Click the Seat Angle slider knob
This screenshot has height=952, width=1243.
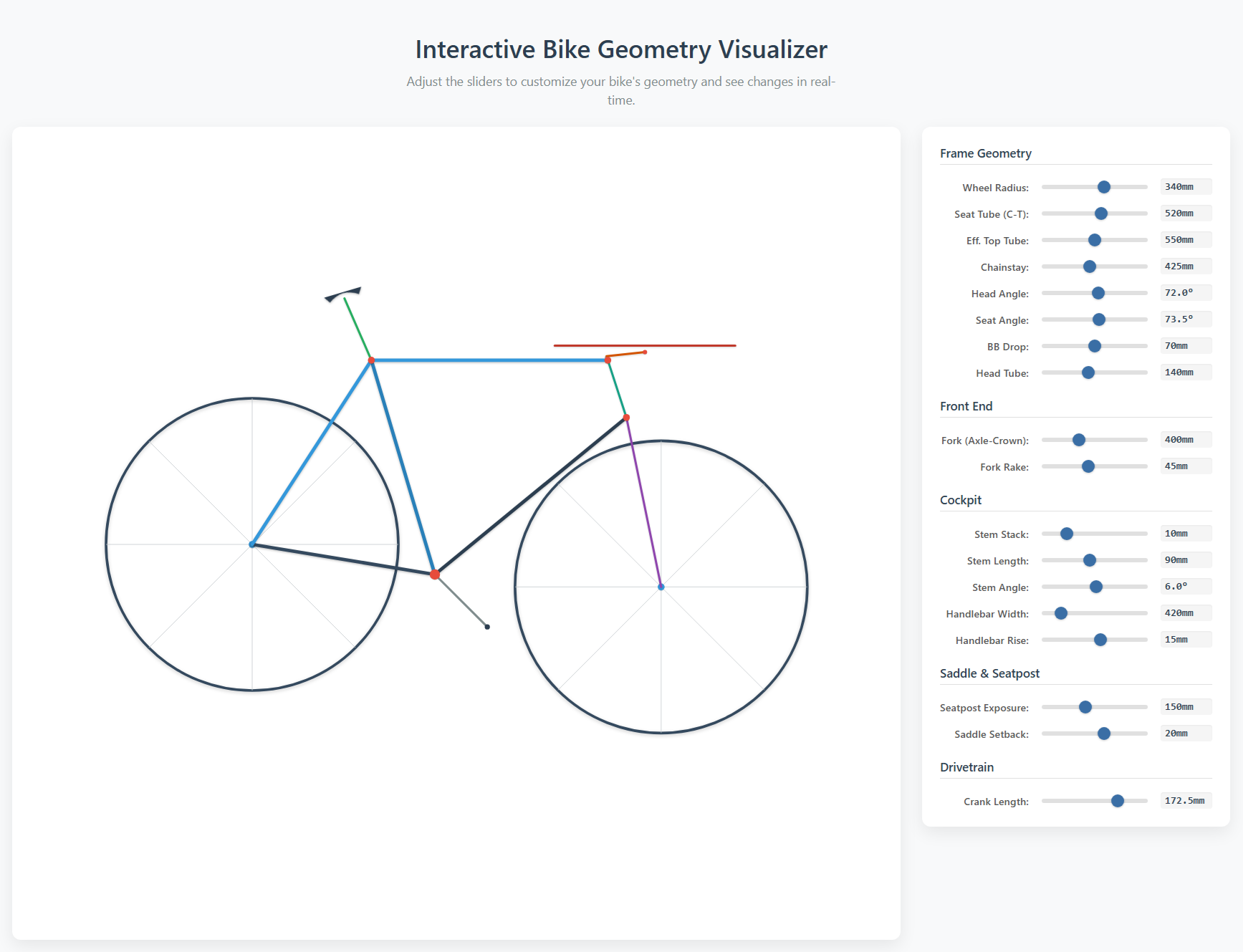(x=1099, y=319)
